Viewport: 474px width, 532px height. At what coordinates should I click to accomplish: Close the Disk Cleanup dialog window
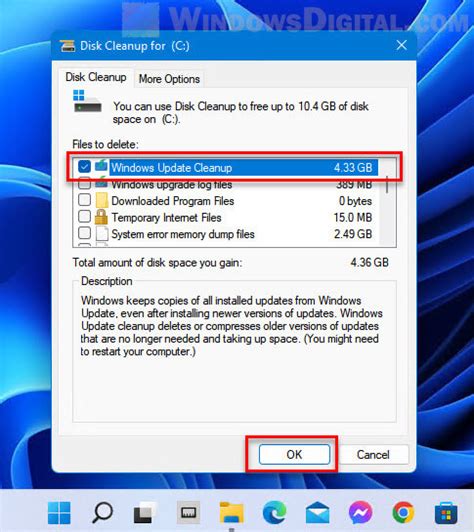pyautogui.click(x=402, y=45)
